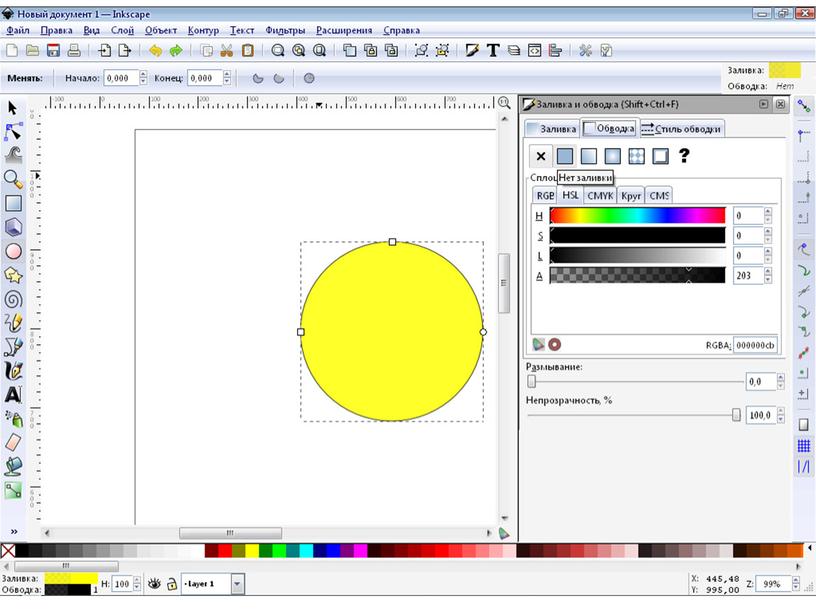Open the Фильтры menu

tap(285, 30)
